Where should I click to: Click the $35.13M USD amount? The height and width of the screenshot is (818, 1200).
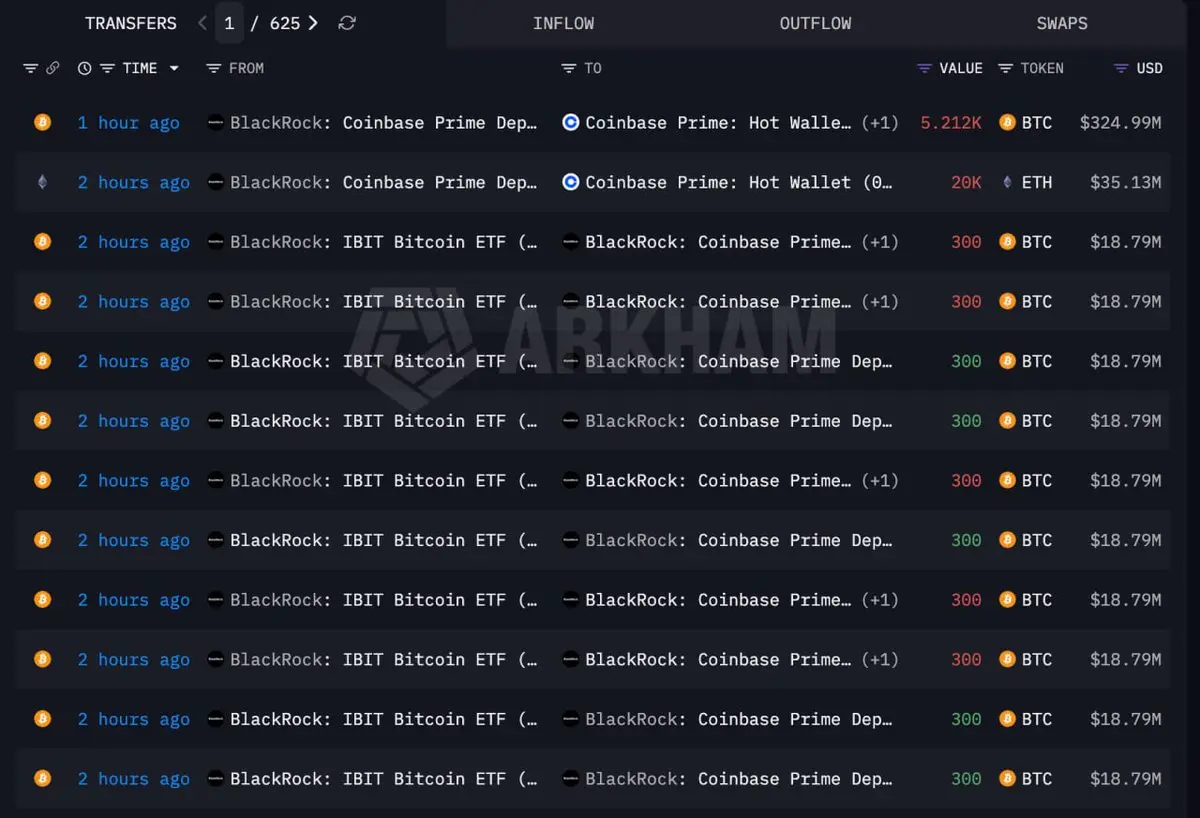point(1126,182)
